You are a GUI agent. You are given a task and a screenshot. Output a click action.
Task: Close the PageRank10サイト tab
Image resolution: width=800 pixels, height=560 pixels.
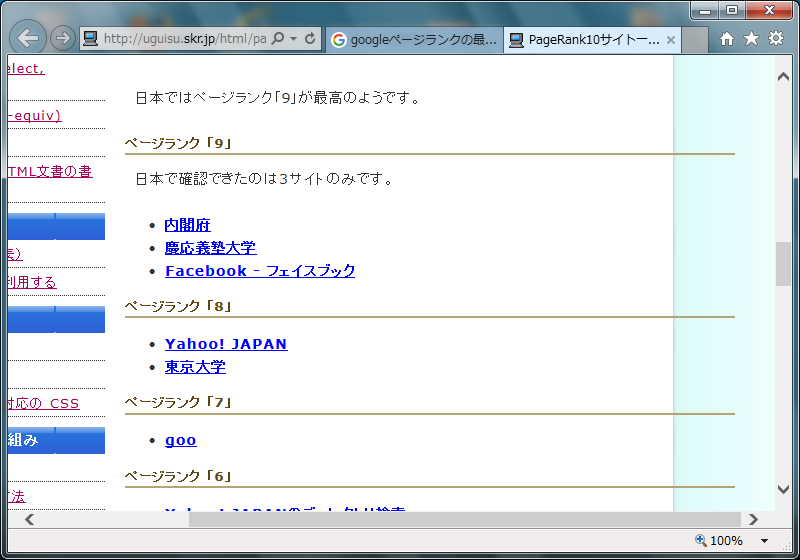pos(671,39)
